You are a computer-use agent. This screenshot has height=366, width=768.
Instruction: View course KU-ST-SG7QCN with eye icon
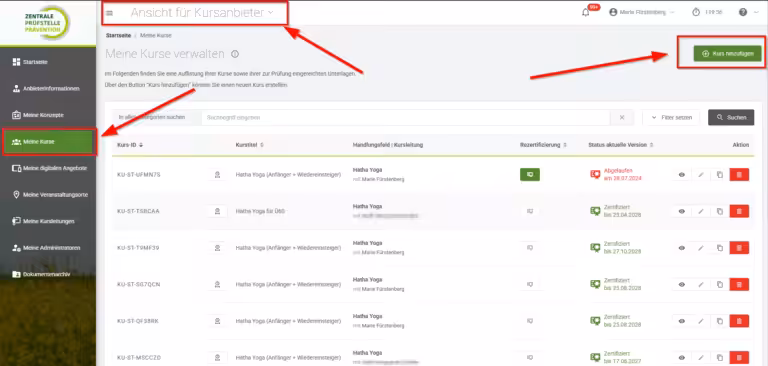[681, 284]
